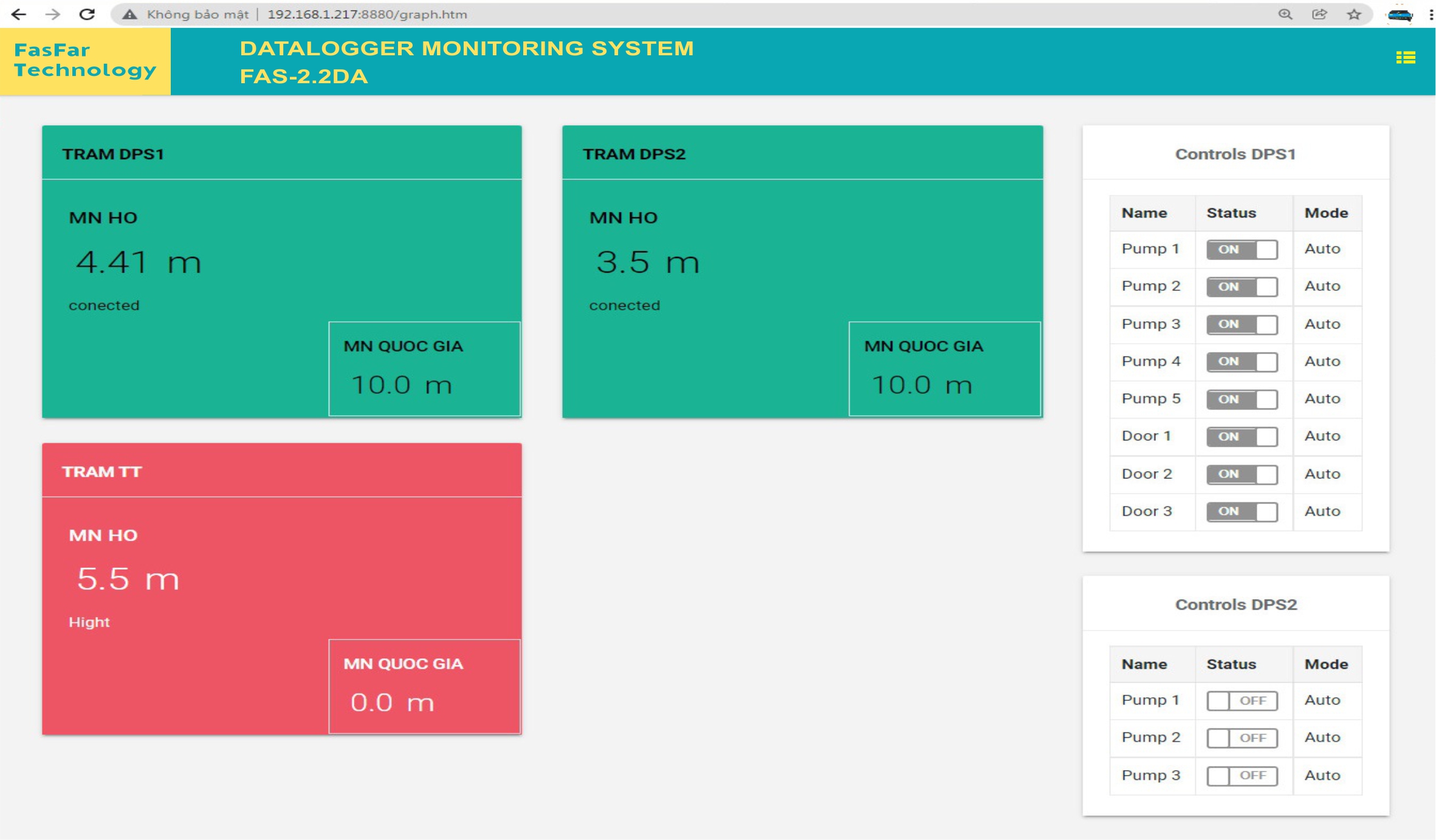This screenshot has width=1436, height=840.
Task: Click the zoom magnifier icon in address bar
Action: point(1285,14)
